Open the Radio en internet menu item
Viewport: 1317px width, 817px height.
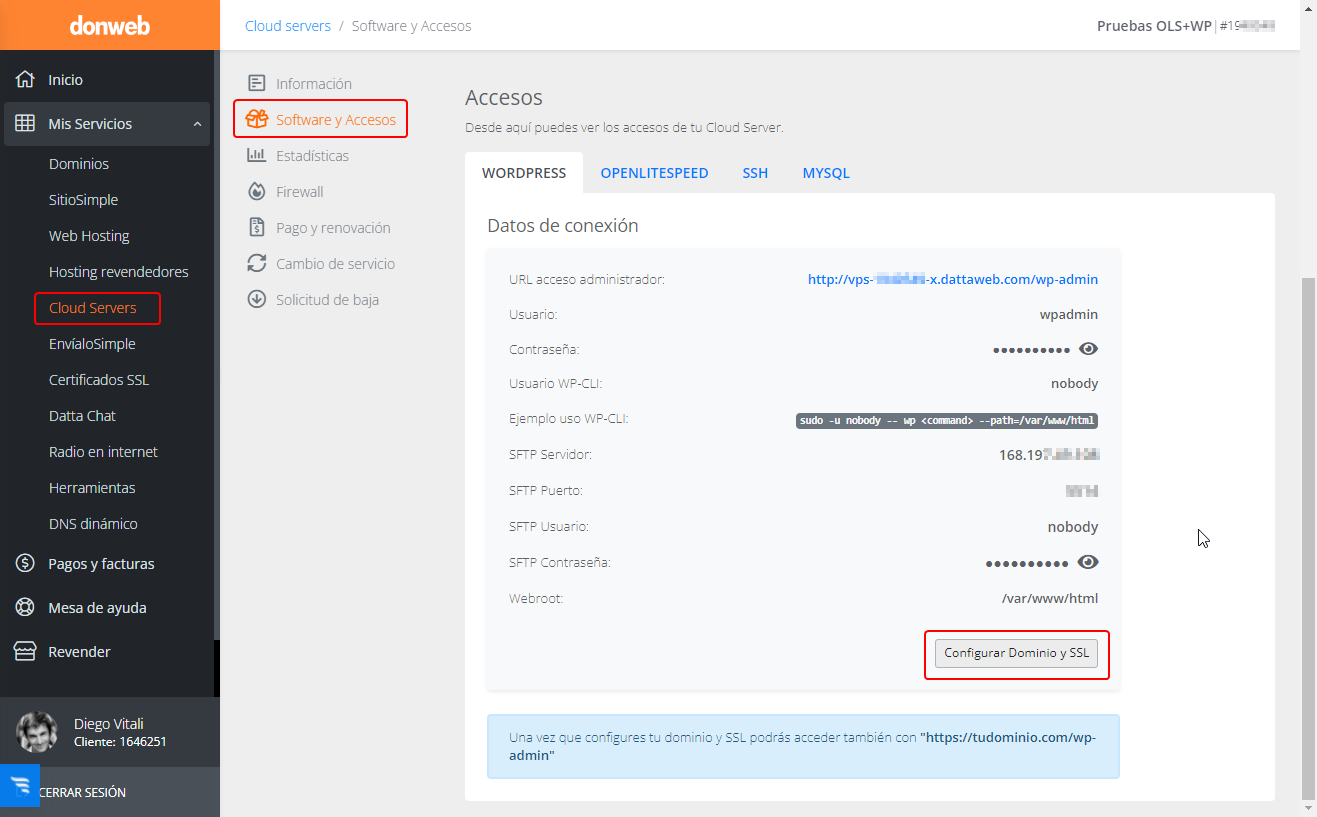point(103,452)
